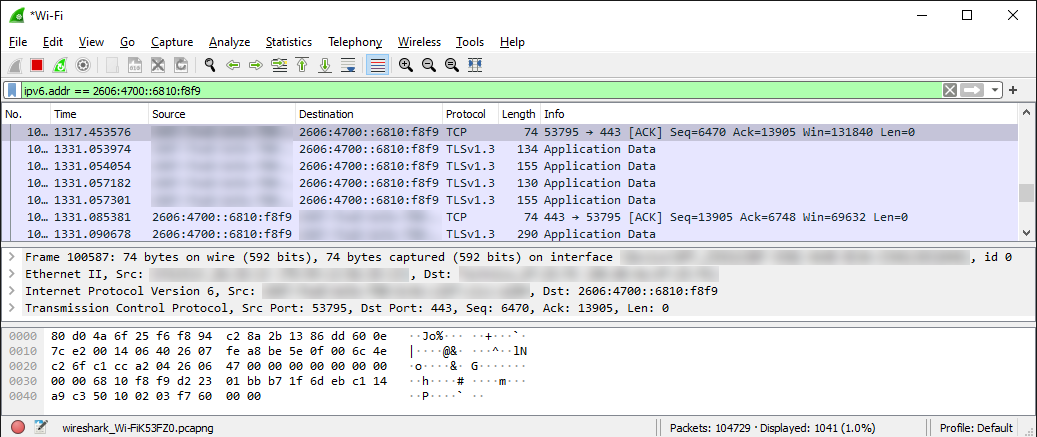Open the Go menu

(128, 42)
